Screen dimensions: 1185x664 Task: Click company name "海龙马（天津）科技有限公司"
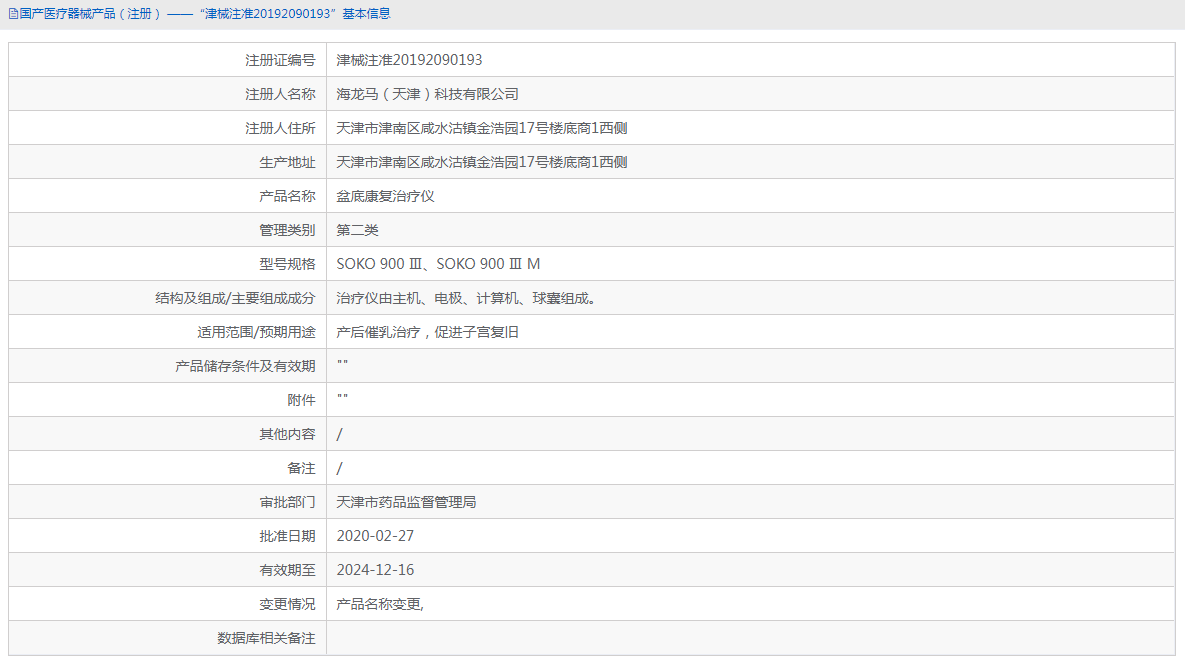click(427, 94)
